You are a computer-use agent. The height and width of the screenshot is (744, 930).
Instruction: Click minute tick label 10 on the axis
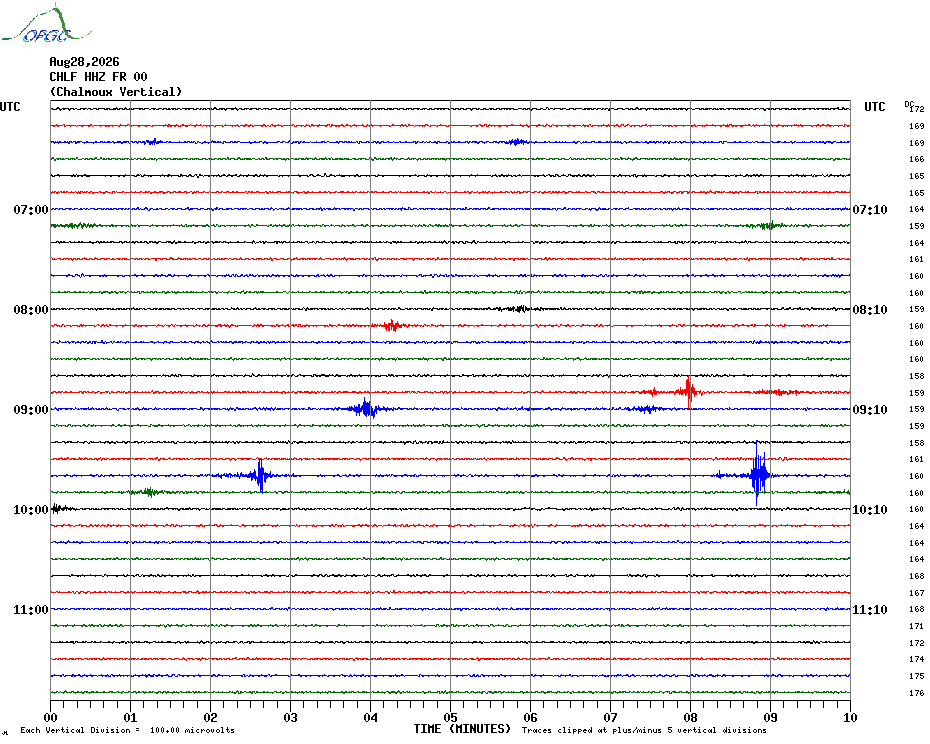coord(851,718)
